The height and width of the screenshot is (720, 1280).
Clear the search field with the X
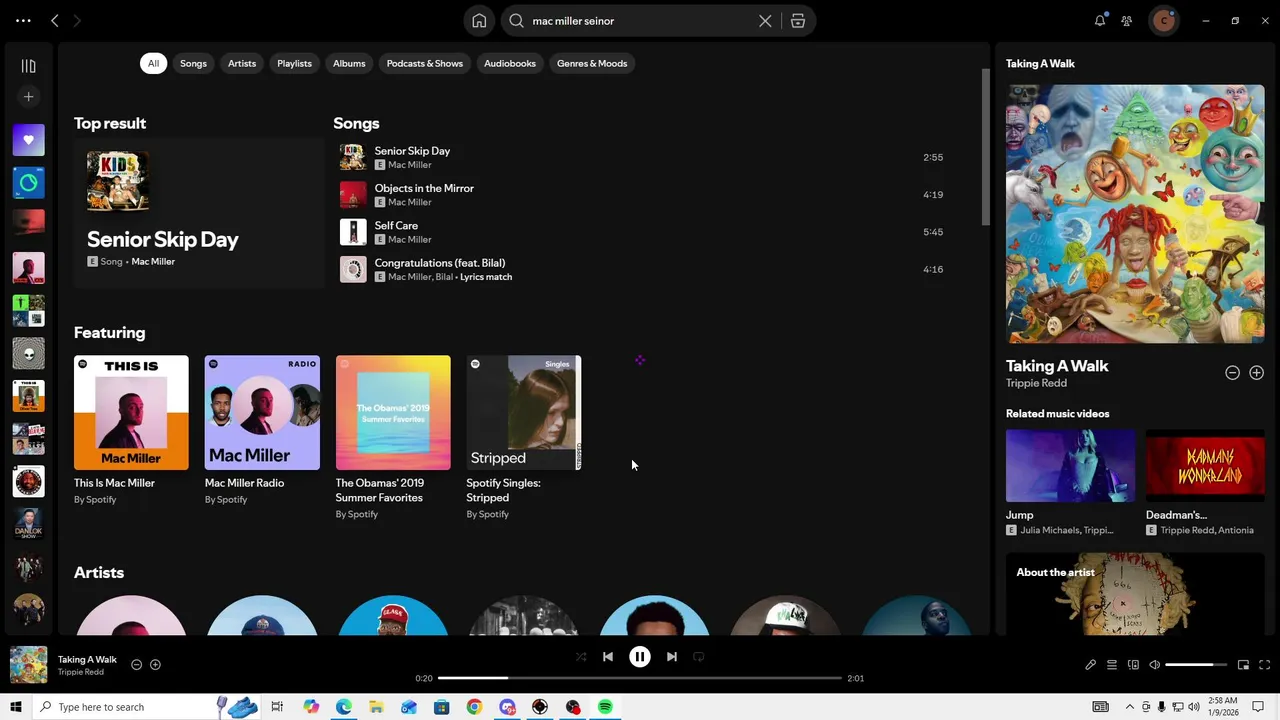tap(765, 21)
